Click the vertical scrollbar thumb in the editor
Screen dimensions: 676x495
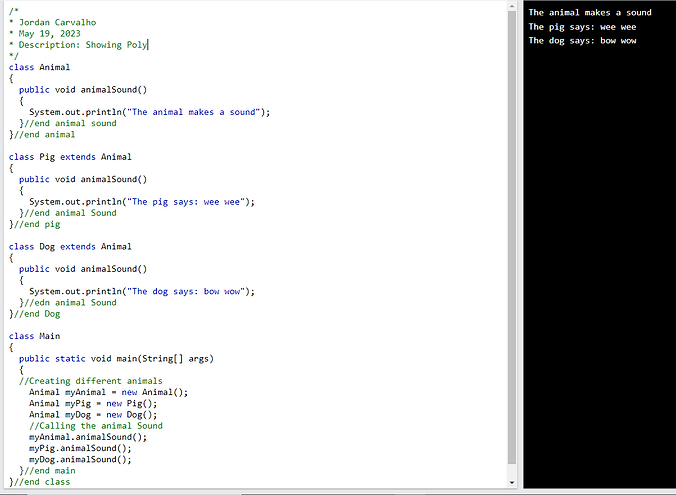click(x=512, y=237)
